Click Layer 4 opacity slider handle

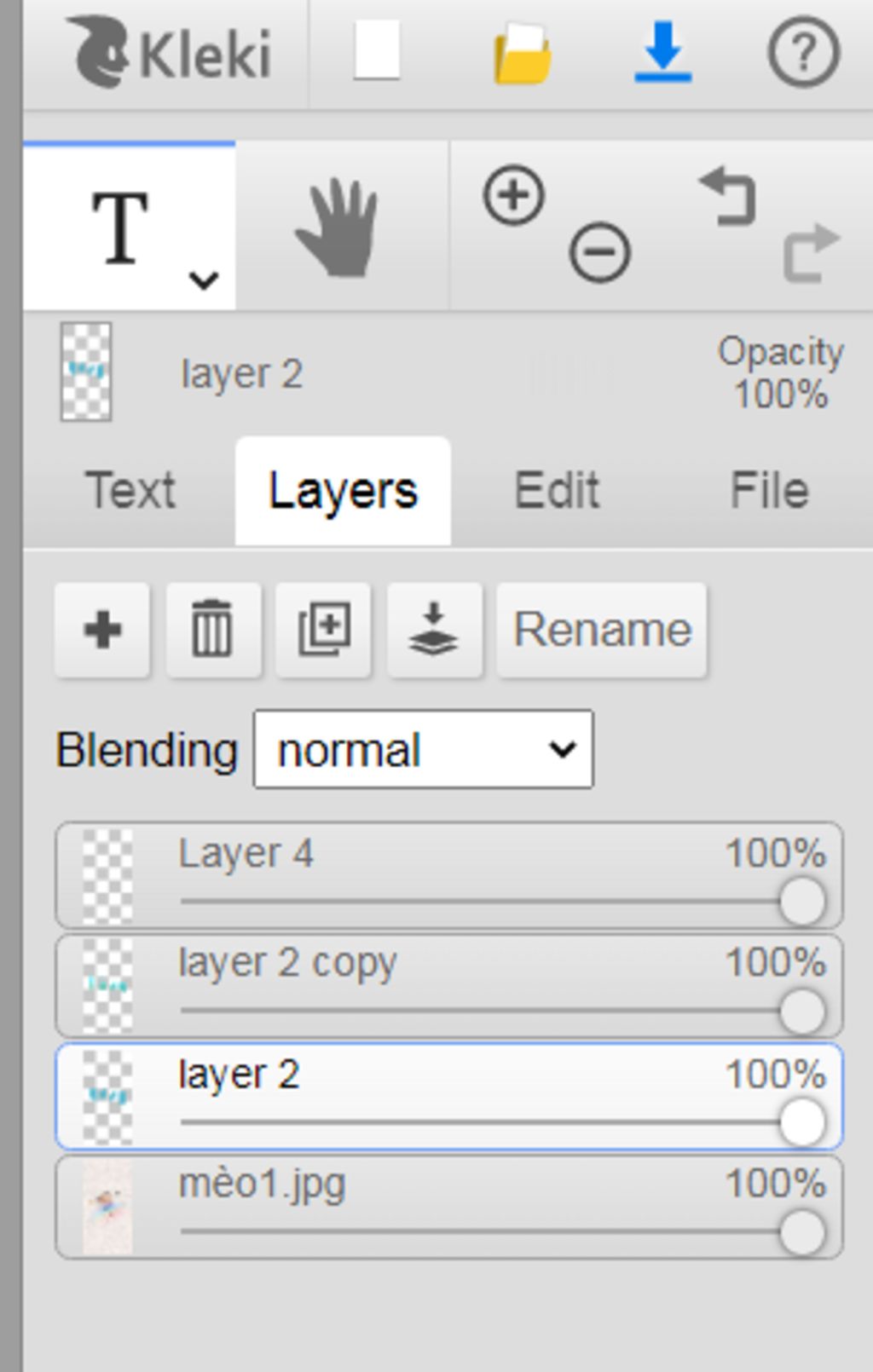(x=802, y=902)
